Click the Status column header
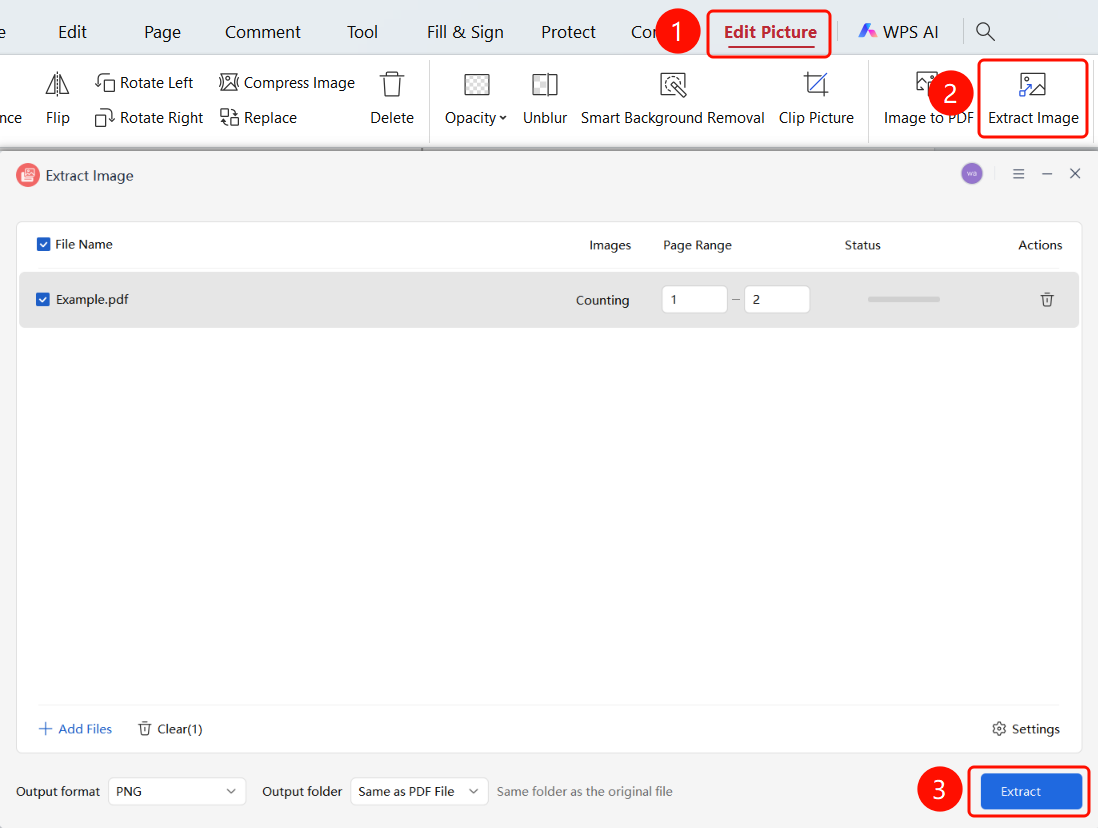 click(x=863, y=245)
